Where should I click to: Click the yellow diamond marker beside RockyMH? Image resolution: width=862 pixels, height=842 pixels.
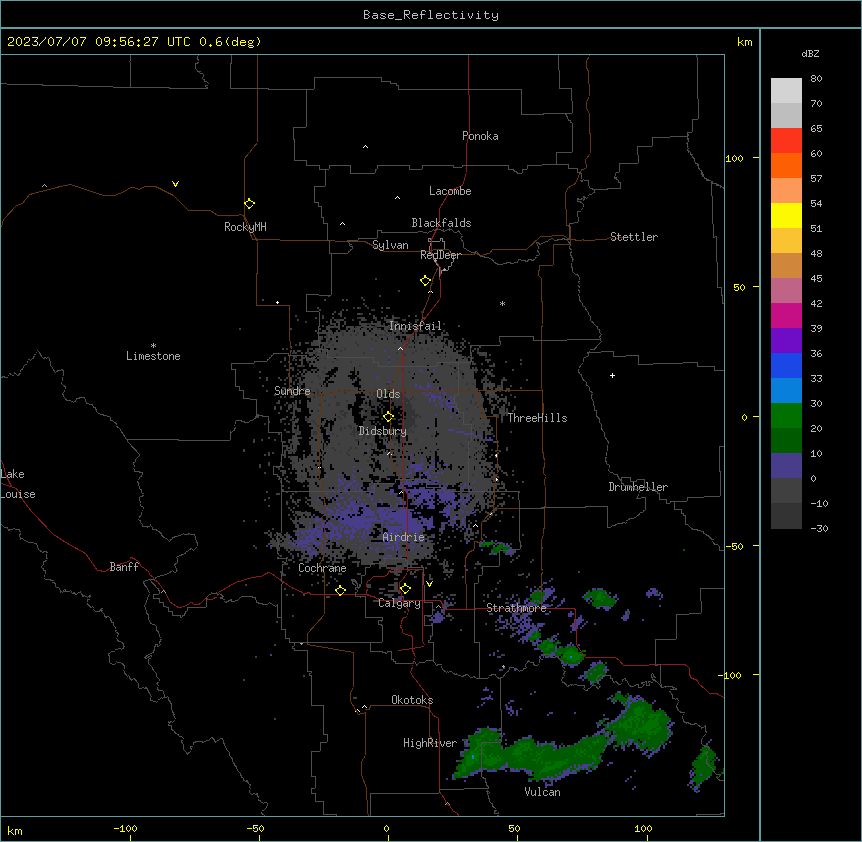(x=249, y=203)
